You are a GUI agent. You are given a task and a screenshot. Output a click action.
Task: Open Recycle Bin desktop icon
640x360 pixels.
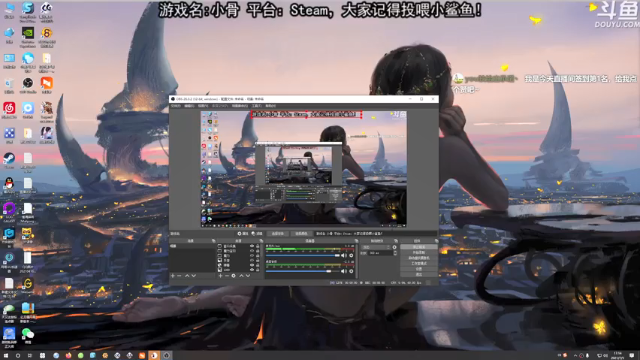9,85
